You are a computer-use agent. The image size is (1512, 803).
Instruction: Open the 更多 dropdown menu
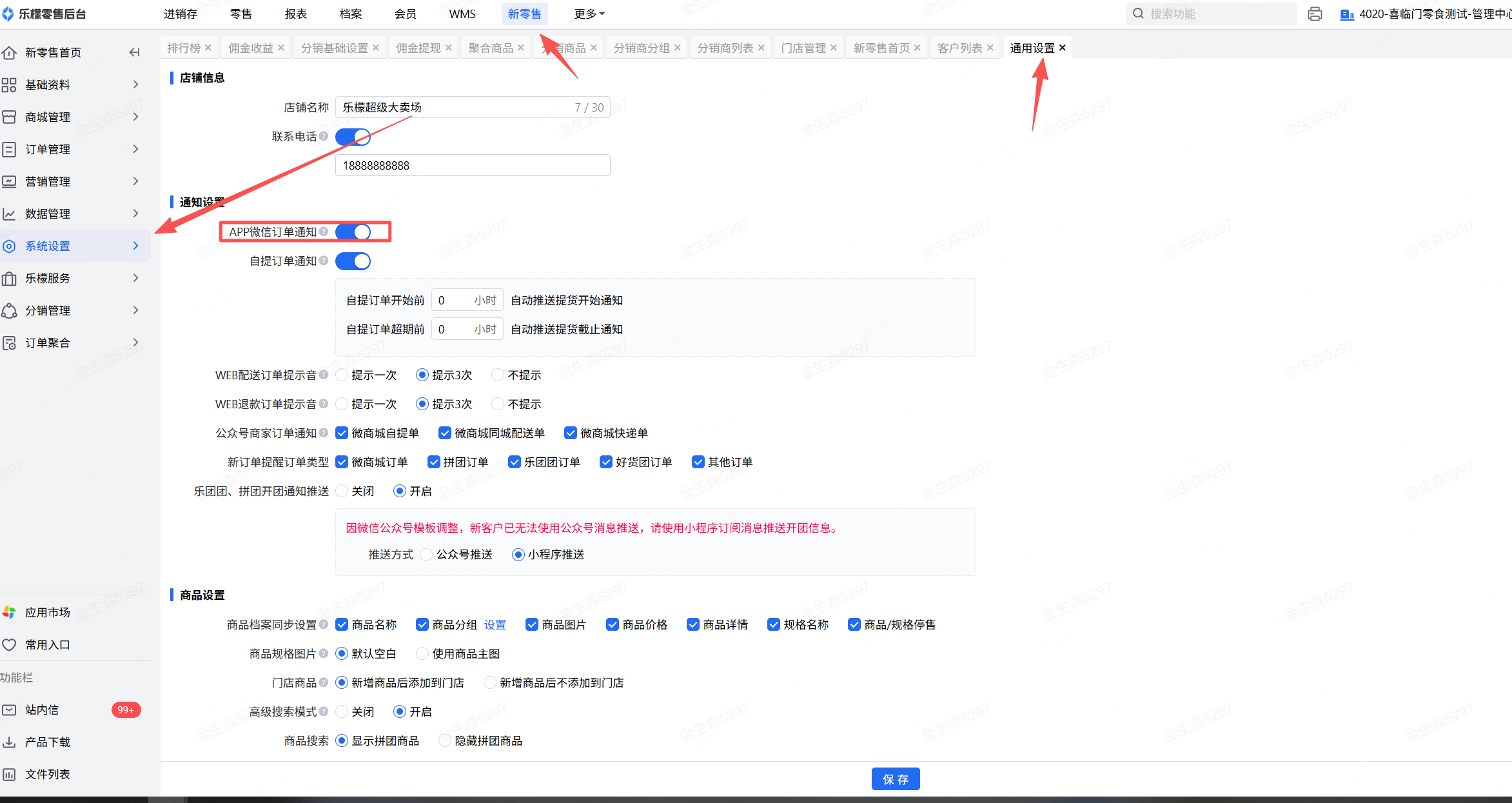pos(589,14)
